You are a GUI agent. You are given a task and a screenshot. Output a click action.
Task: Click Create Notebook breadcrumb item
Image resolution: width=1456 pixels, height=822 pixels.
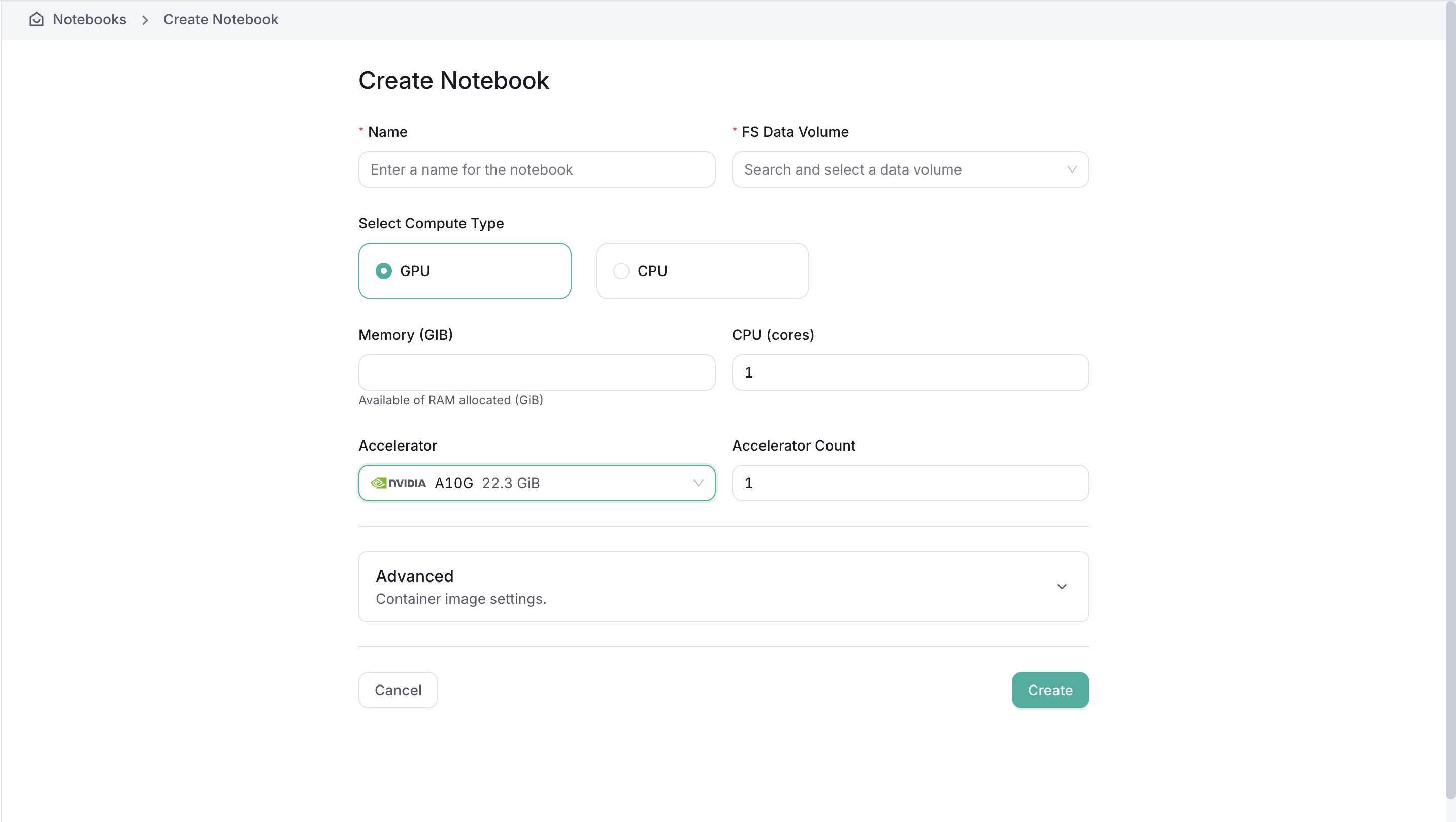click(220, 19)
